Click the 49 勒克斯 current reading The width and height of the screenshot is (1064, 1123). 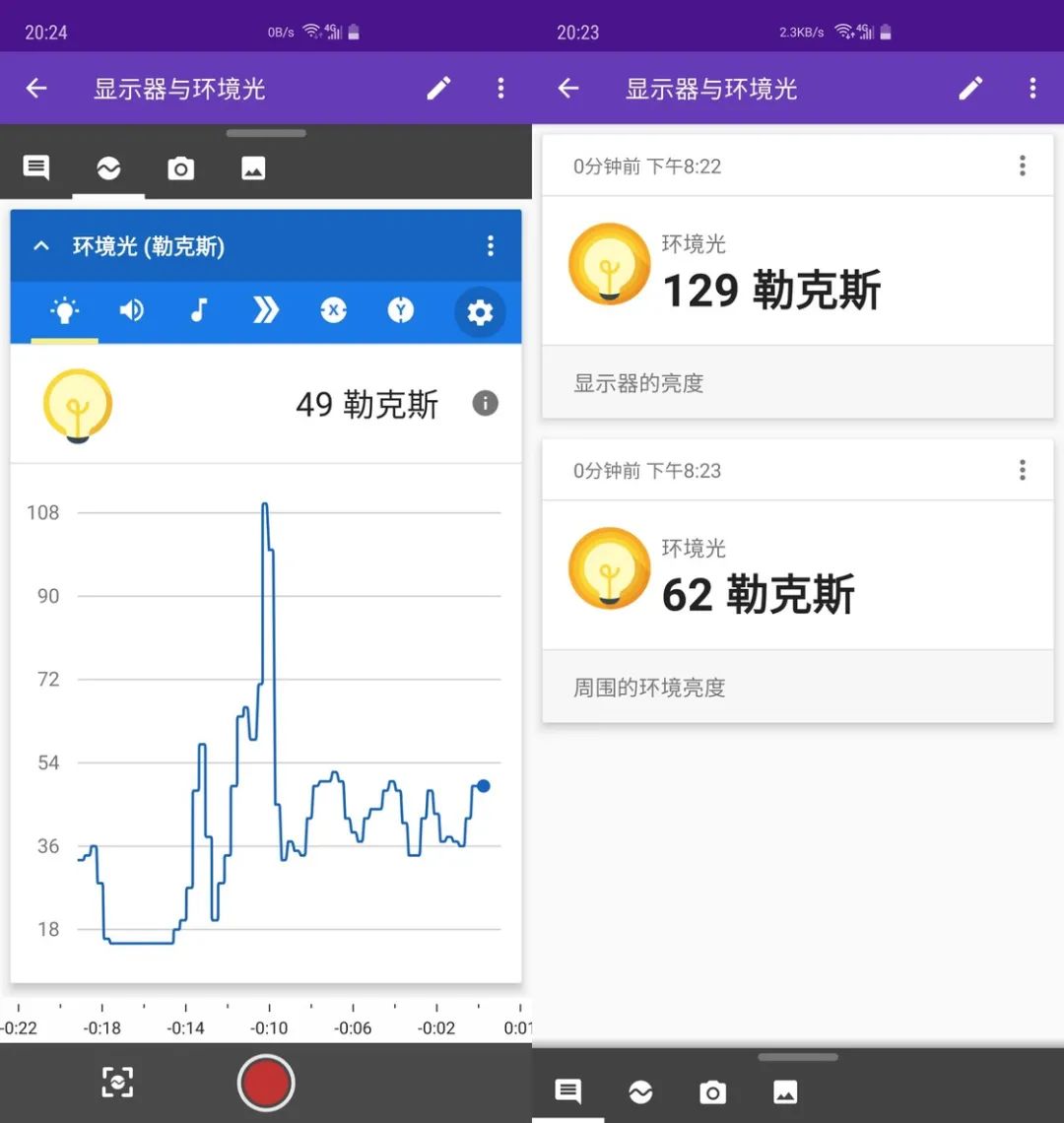366,405
